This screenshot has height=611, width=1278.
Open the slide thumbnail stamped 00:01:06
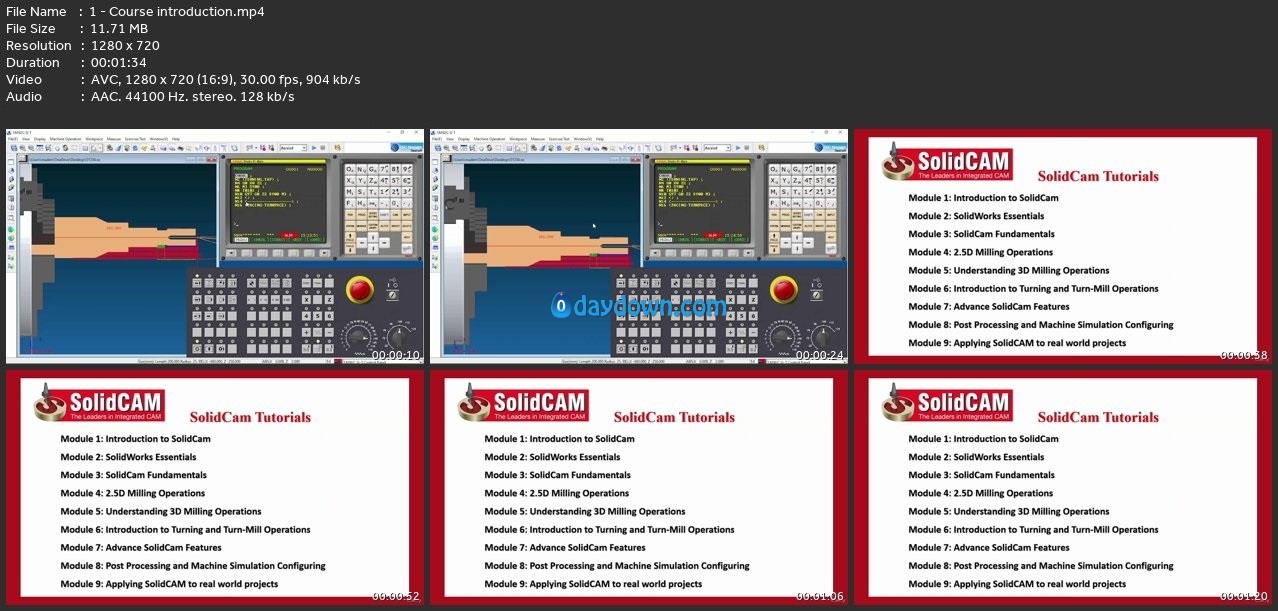tap(638, 487)
